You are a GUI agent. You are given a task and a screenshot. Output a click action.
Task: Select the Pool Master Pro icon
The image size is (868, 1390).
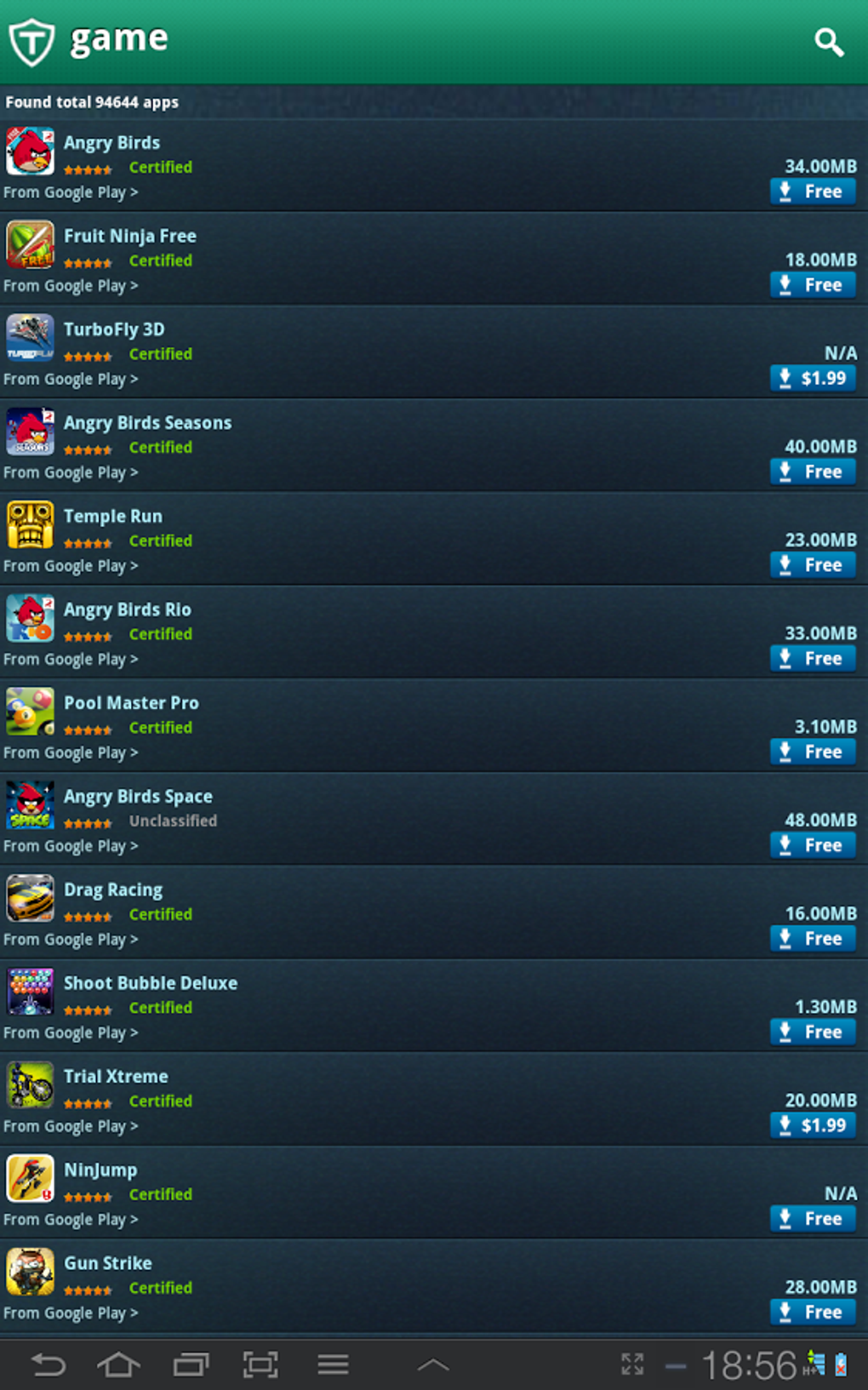click(30, 712)
